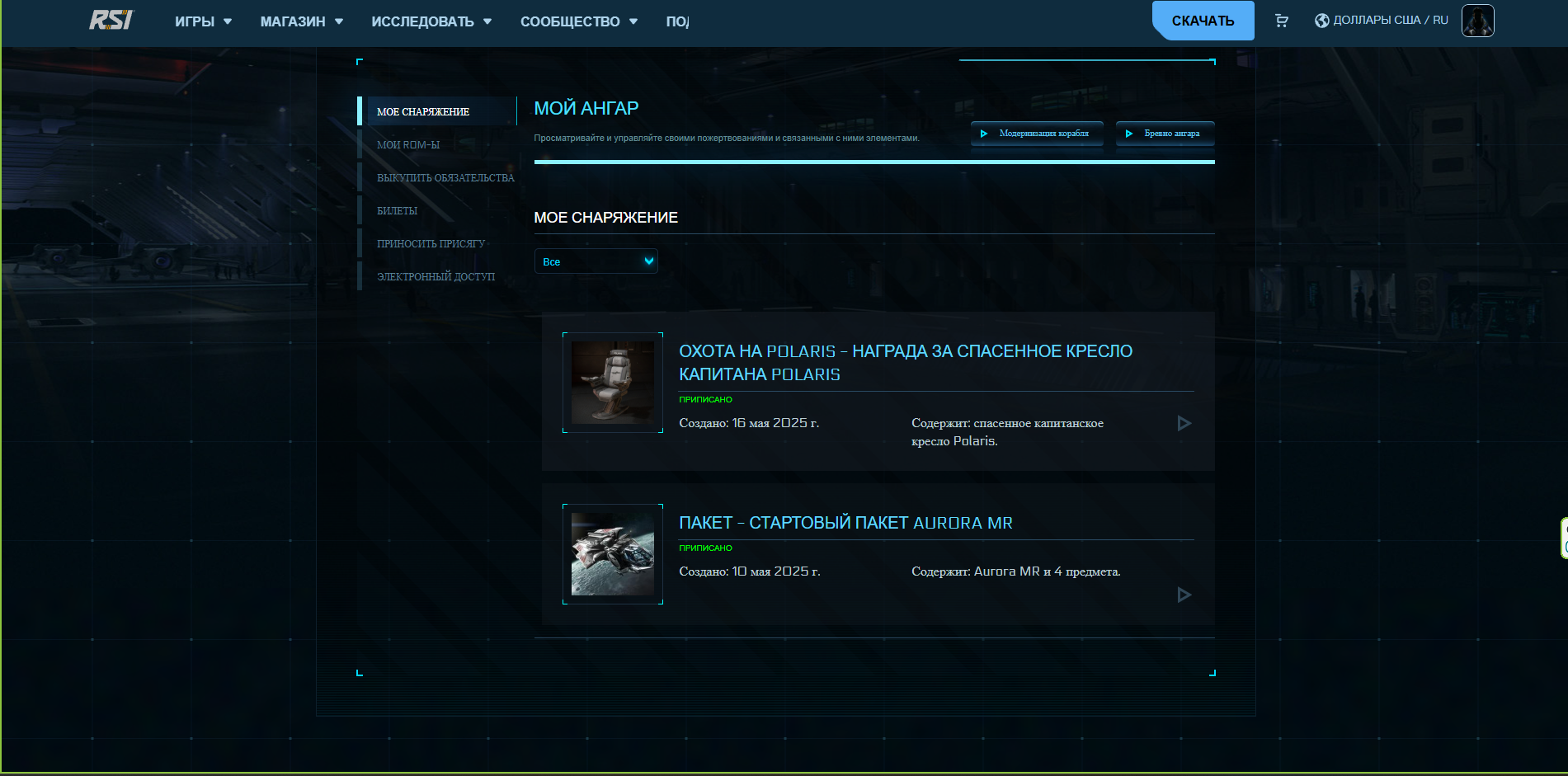Screen dimensions: 1568x776
Task: Click the СКАЧАТЬ download button
Action: 1203,21
